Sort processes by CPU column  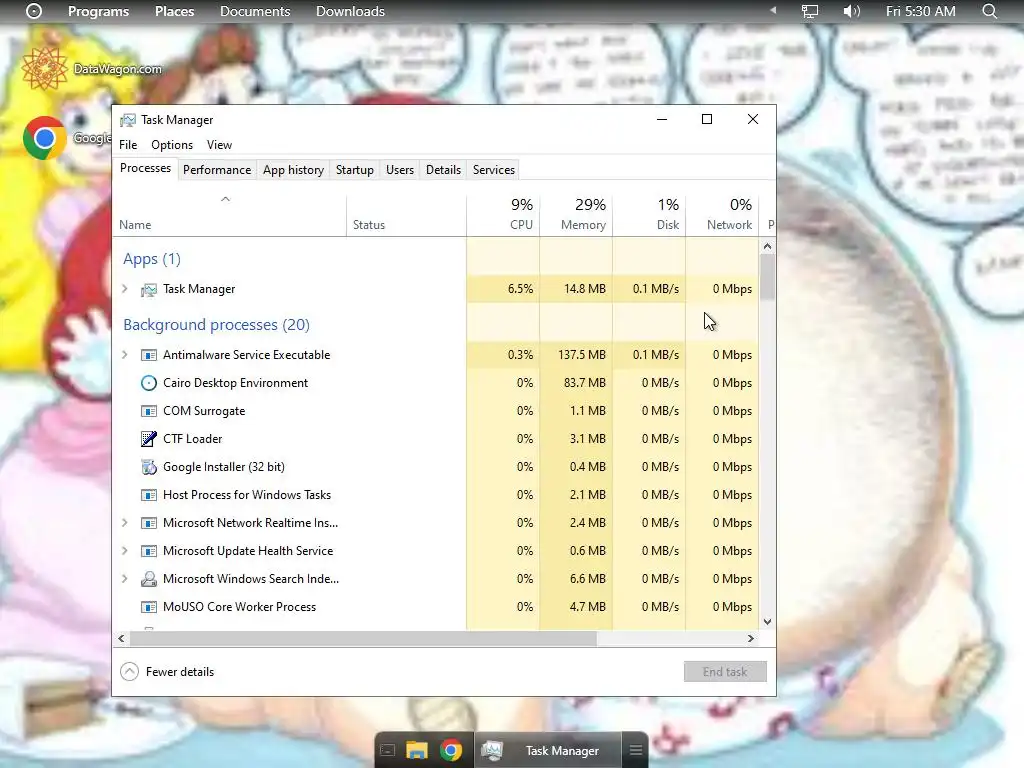pos(503,216)
